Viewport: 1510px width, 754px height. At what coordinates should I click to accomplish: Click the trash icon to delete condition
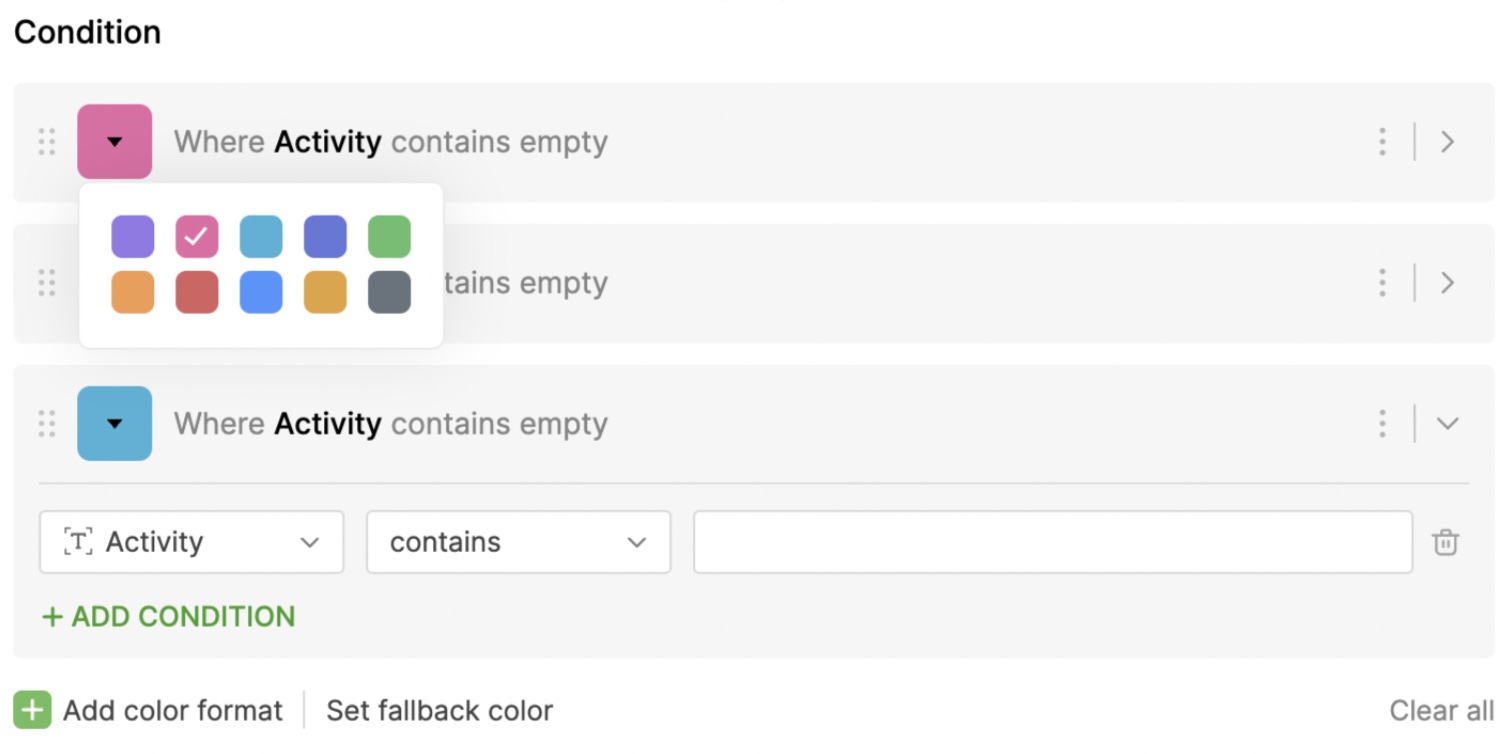[x=1445, y=543]
